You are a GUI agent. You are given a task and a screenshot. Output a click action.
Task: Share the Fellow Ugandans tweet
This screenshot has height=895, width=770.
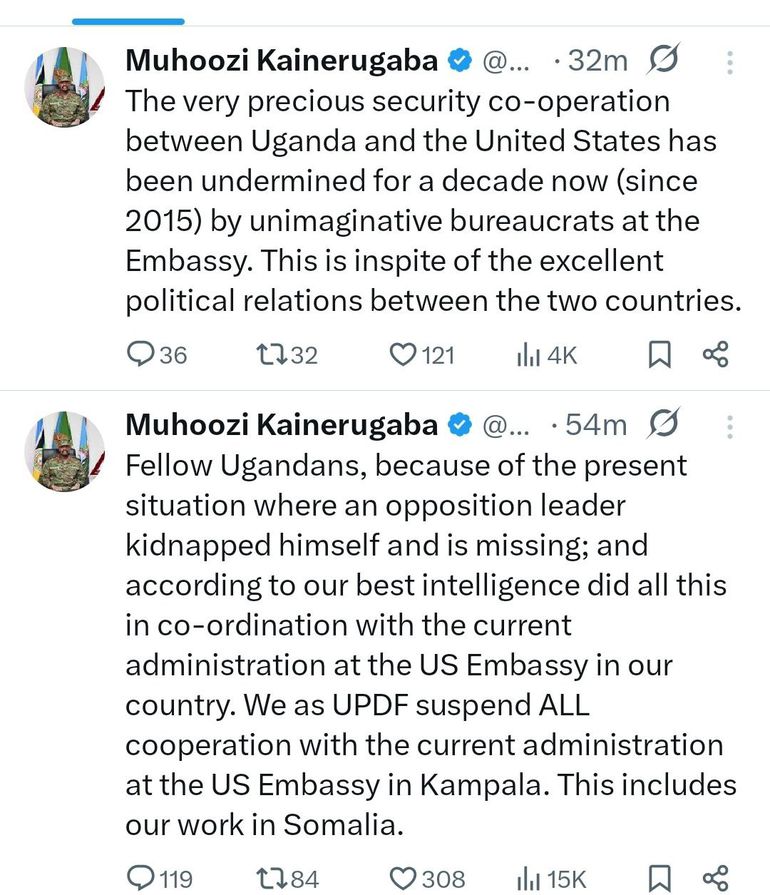point(715,879)
